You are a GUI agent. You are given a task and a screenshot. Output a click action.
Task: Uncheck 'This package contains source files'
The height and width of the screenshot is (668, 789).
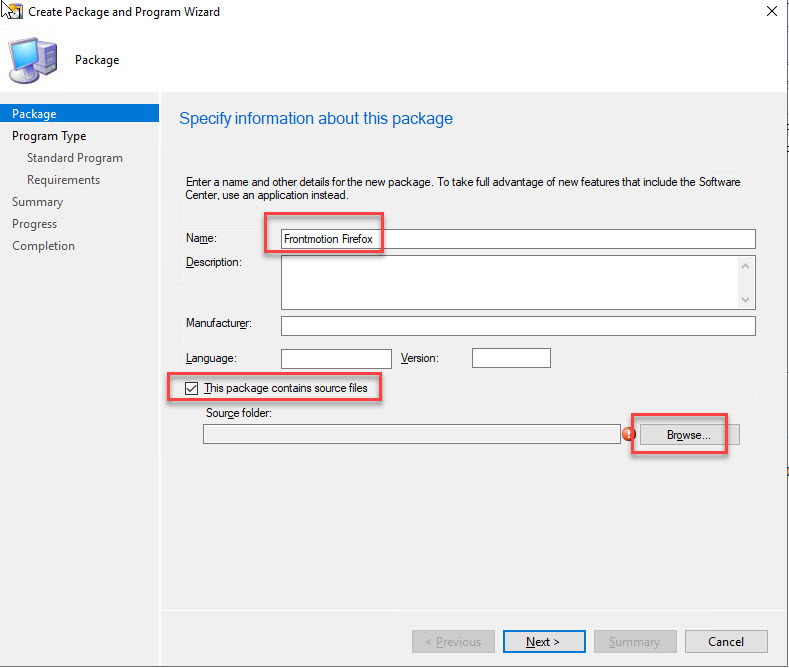tap(190, 388)
